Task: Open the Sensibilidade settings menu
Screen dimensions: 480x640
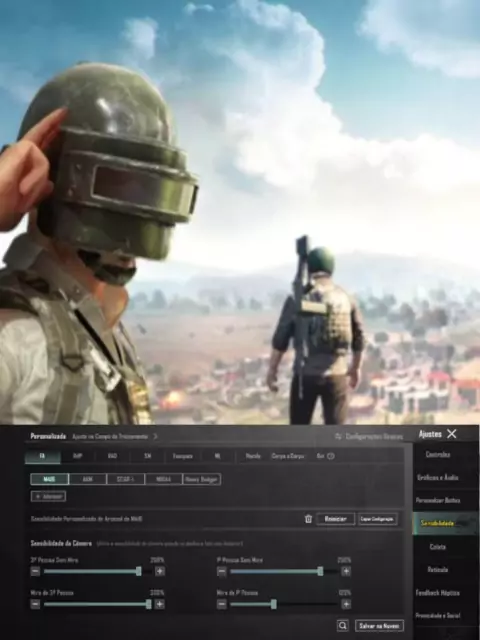Action: coord(438,523)
